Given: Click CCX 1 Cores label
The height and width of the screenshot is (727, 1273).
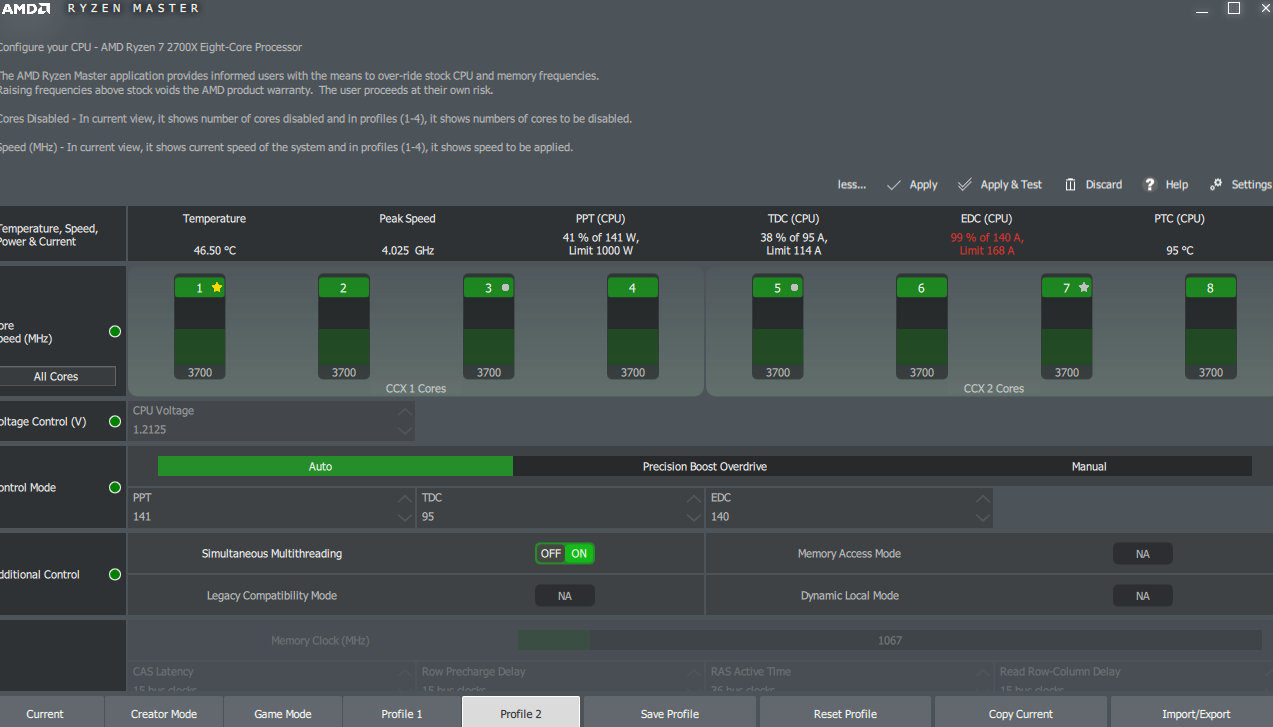Looking at the screenshot, I should click(x=416, y=388).
